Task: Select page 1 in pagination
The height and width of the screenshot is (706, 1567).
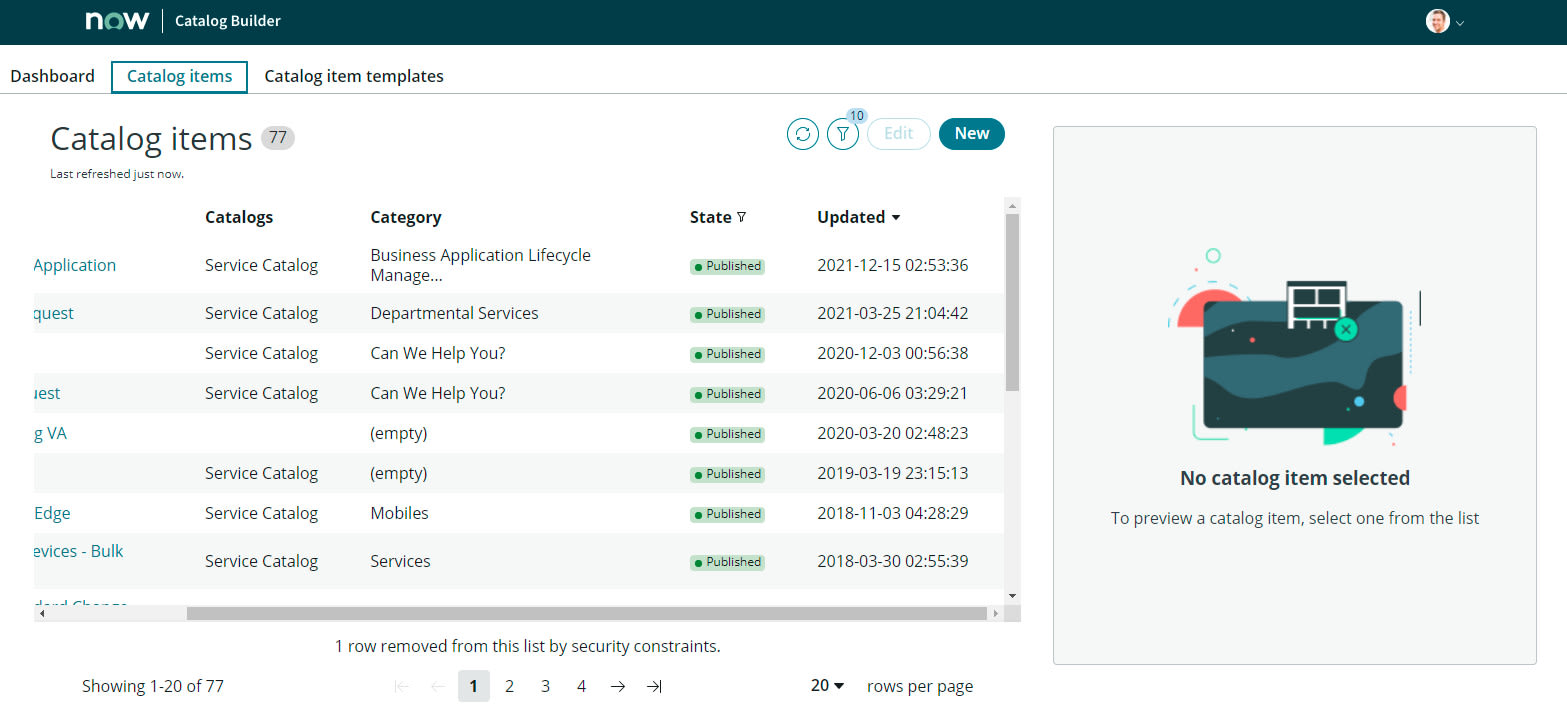Action: [x=474, y=686]
